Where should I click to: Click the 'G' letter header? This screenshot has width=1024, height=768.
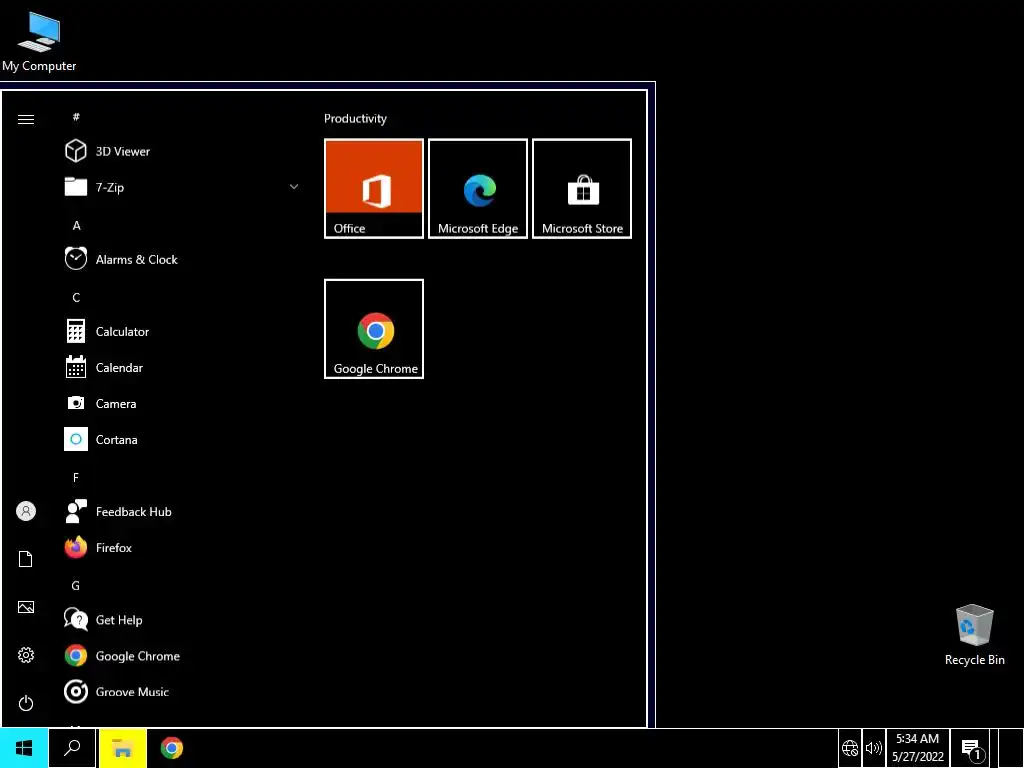pos(76,586)
